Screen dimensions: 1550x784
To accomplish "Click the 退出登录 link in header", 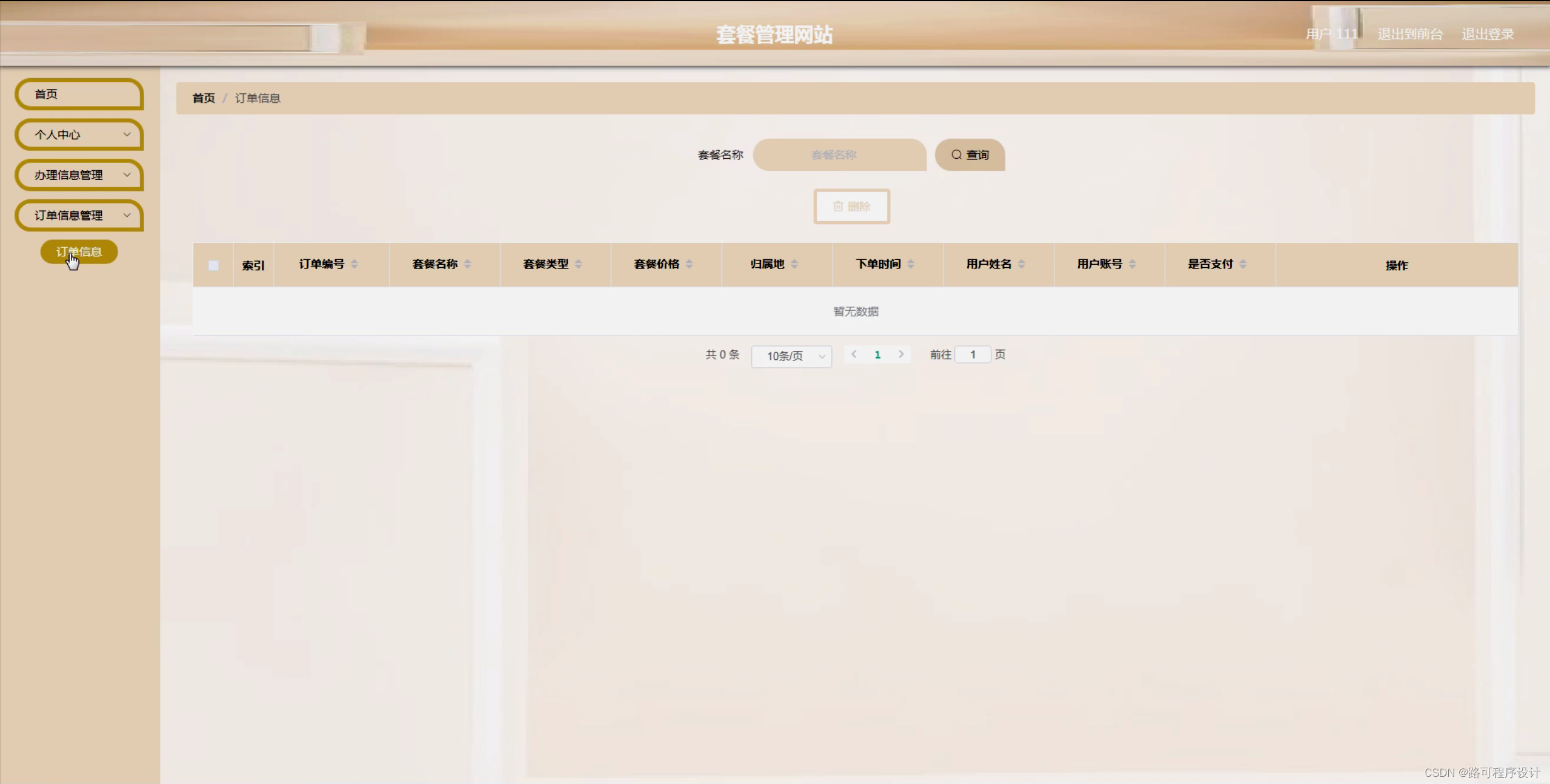I will 1487,34.
